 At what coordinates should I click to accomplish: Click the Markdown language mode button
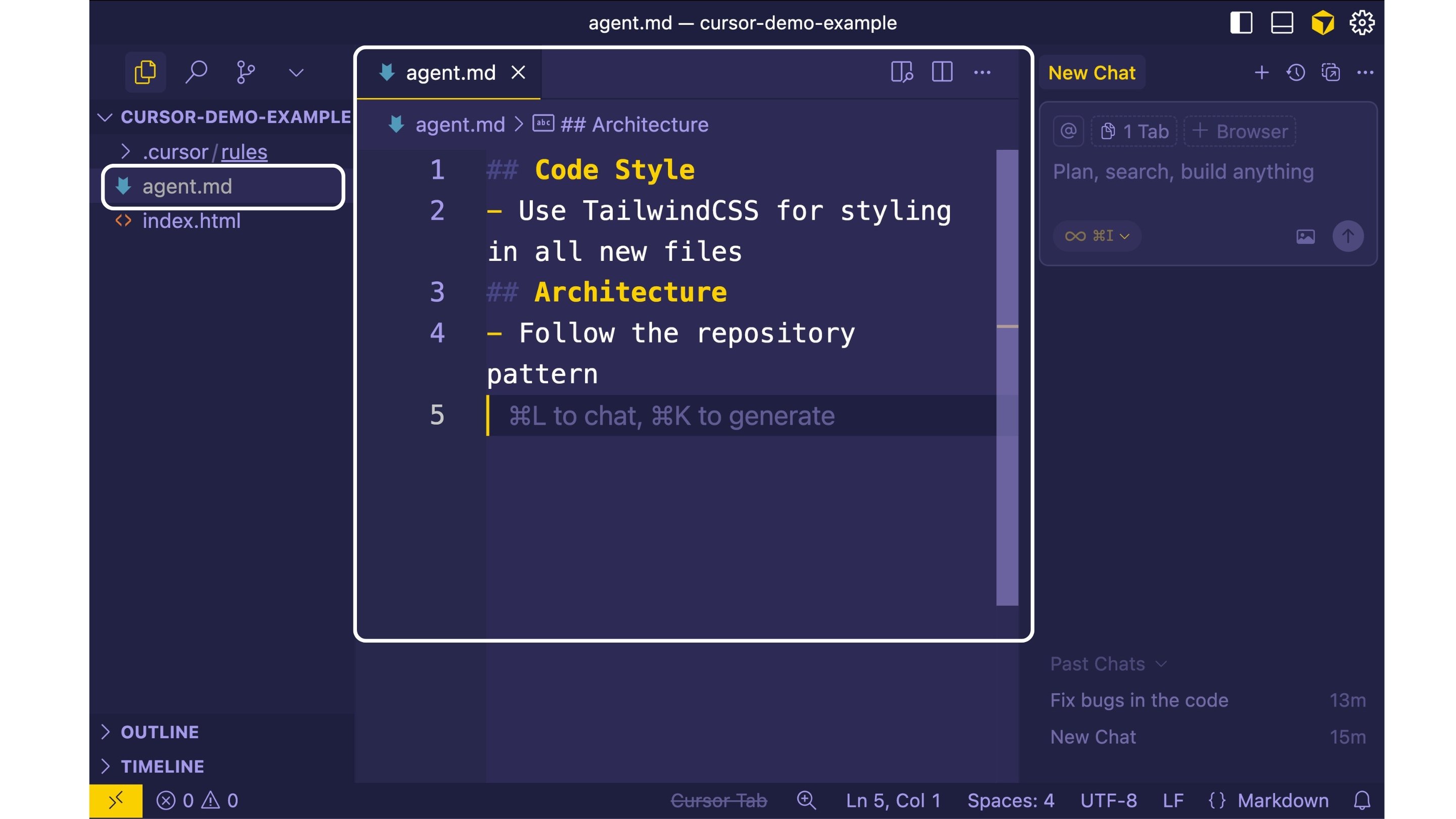(1283, 800)
